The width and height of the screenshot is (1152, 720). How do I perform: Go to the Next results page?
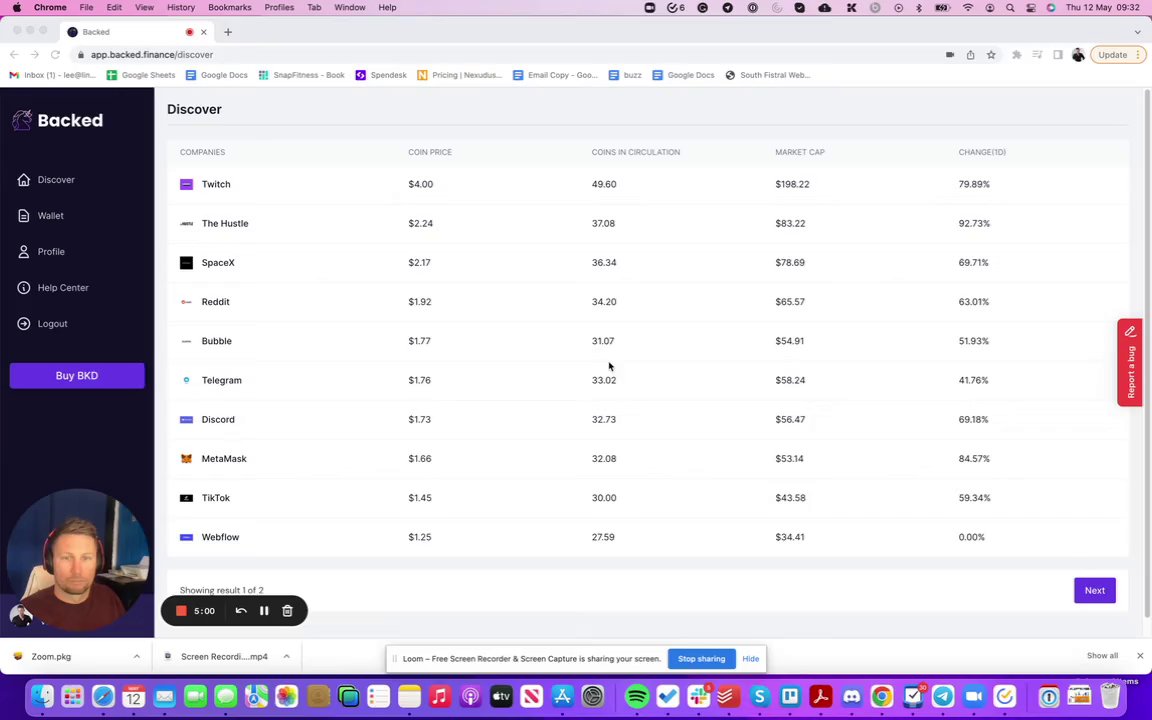click(x=1095, y=591)
